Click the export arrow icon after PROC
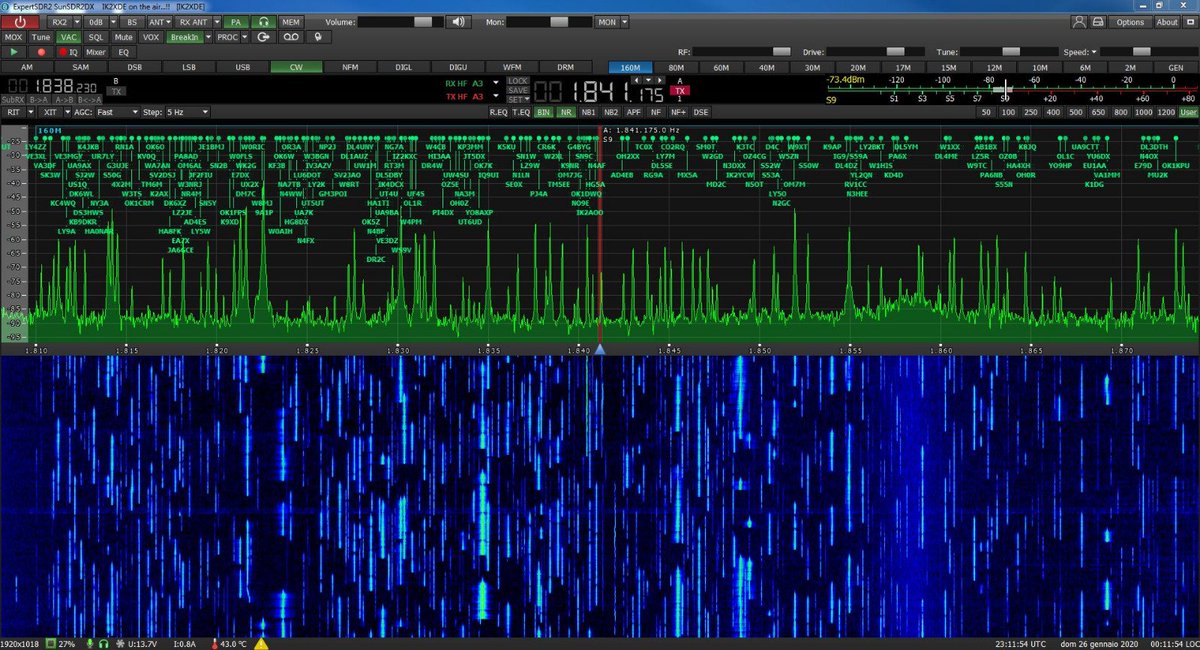The image size is (1200, 650). point(264,37)
